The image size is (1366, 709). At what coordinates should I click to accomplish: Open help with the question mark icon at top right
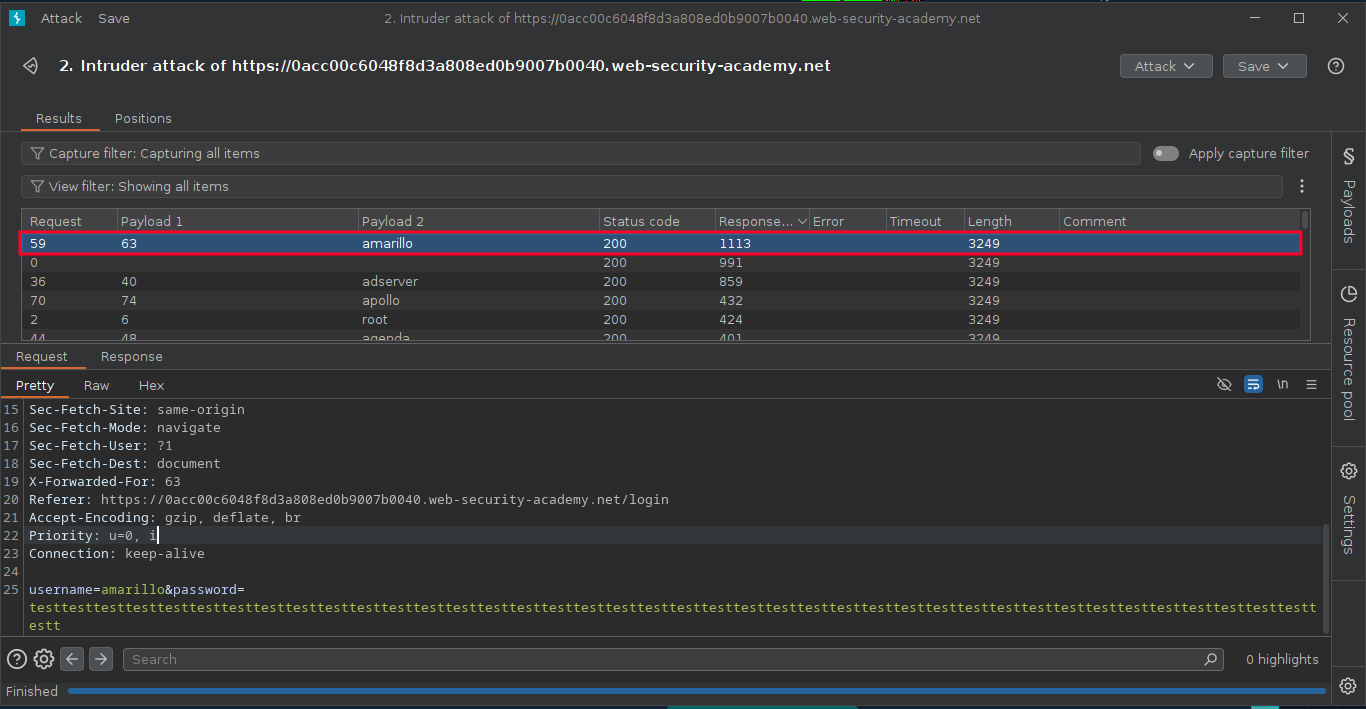1335,66
